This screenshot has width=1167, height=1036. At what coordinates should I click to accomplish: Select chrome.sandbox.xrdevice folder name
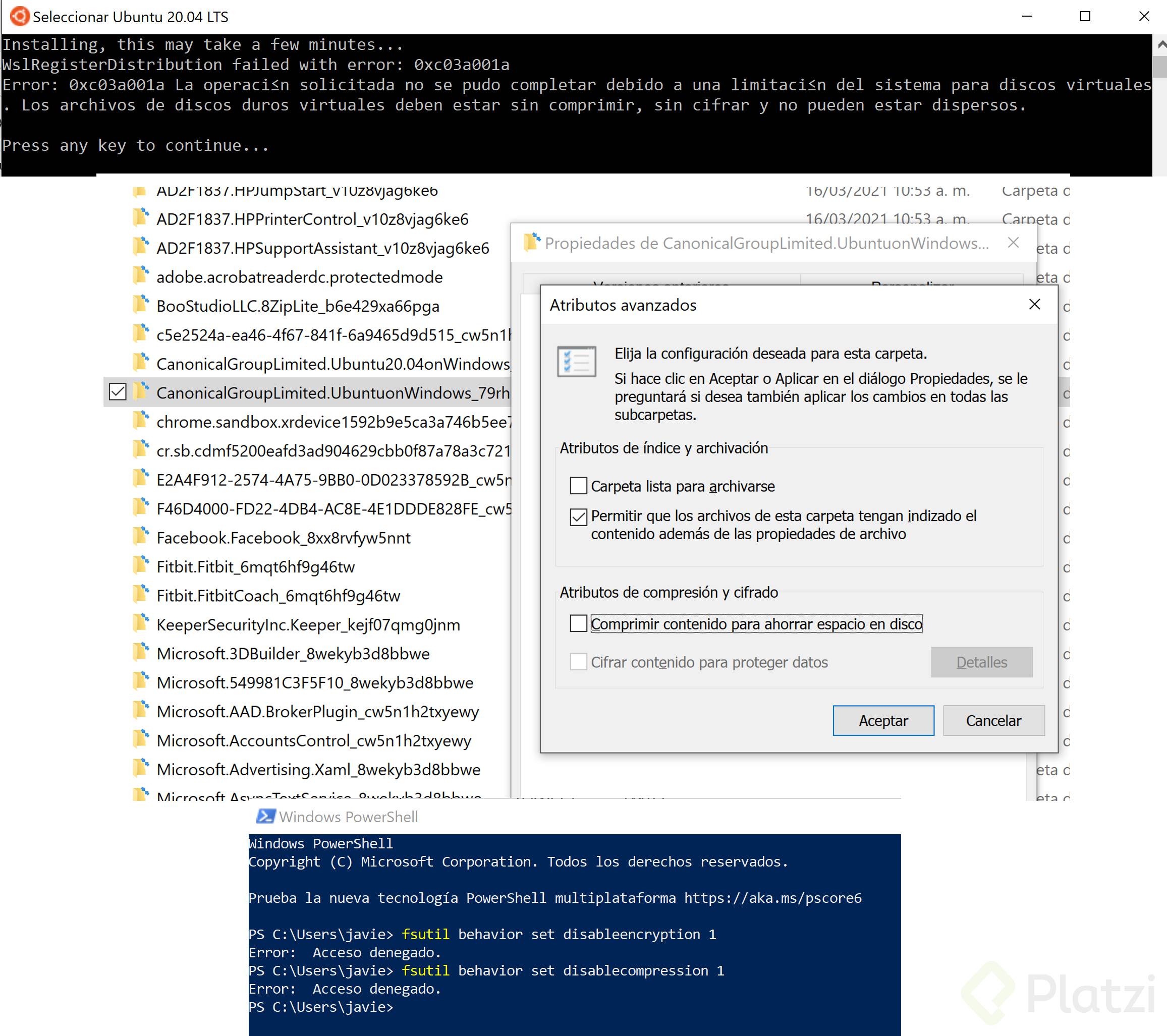point(334,422)
